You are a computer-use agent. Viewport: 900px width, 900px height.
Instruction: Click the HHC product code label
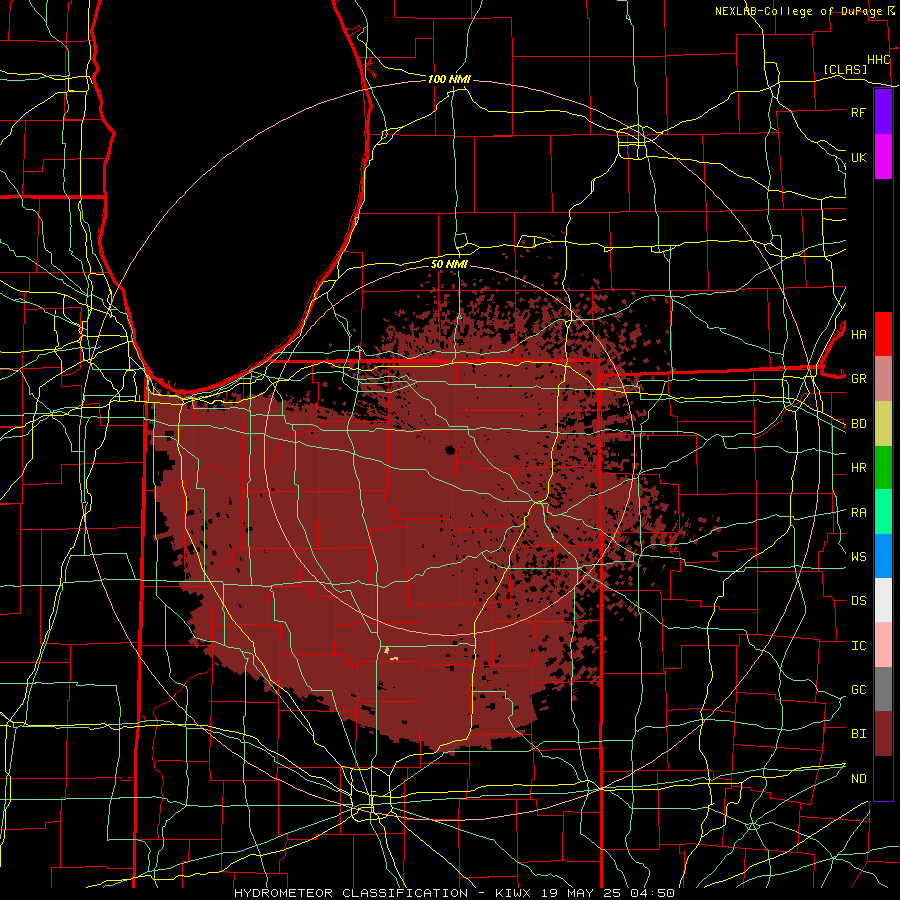878,60
